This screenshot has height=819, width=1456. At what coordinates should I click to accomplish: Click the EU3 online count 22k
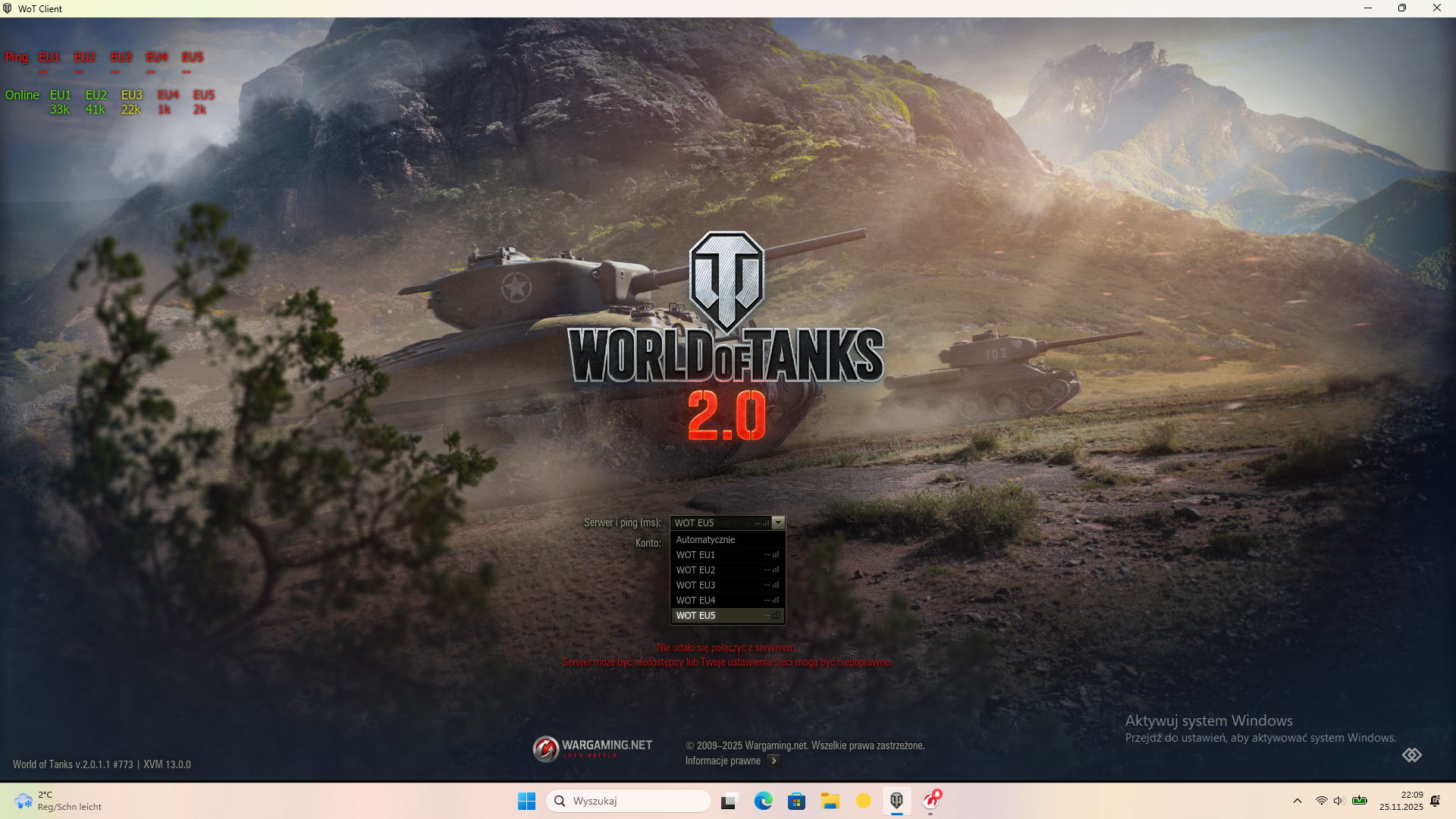coord(131,109)
